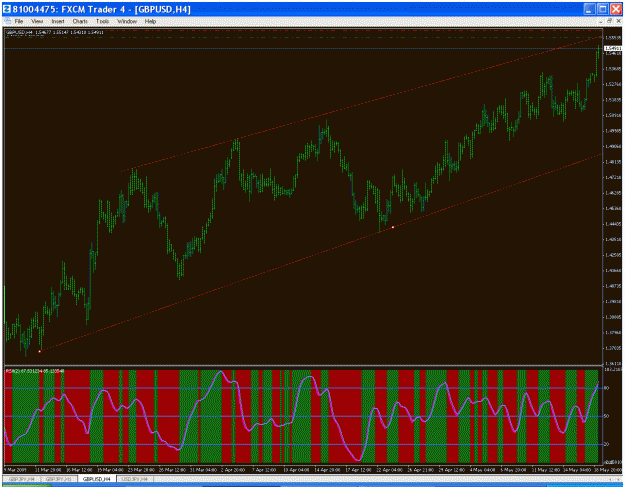625x487 pixels.
Task: Switch to the USDJPY,H4 chart tab
Action: pos(134,479)
